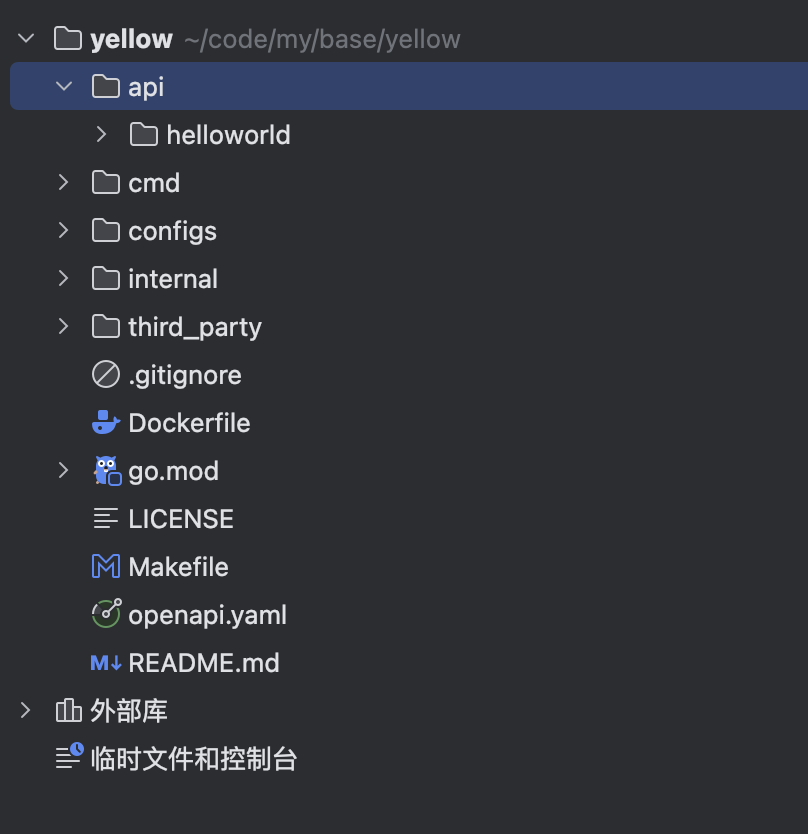Select the Dockerfile entry
Image resolution: width=808 pixels, height=834 pixels.
pos(189,423)
